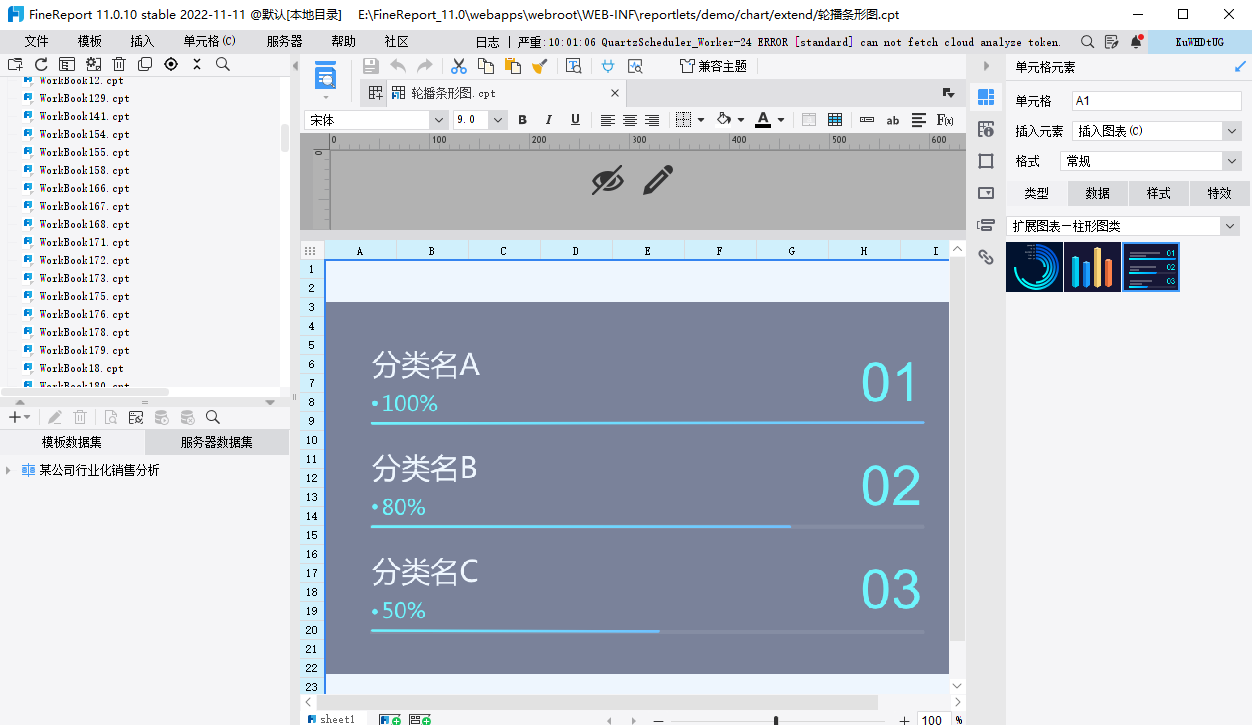Collapse all folders in file tree

tap(197, 64)
